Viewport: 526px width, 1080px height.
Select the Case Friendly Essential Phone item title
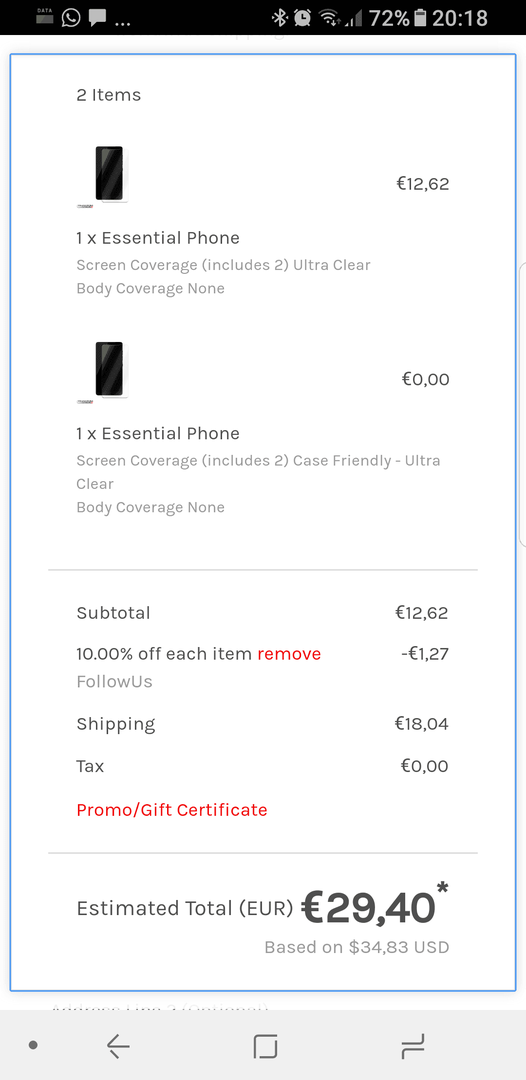tap(158, 433)
